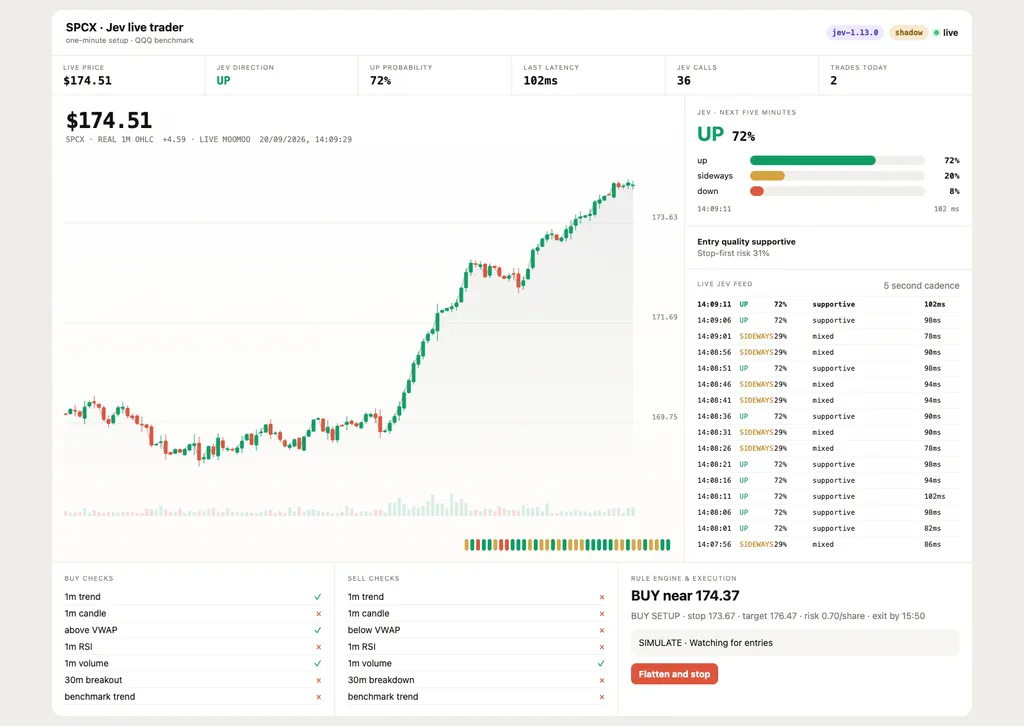Click the Live Price $174.51 card
Image resolution: width=1024 pixels, height=726 pixels.
click(128, 76)
